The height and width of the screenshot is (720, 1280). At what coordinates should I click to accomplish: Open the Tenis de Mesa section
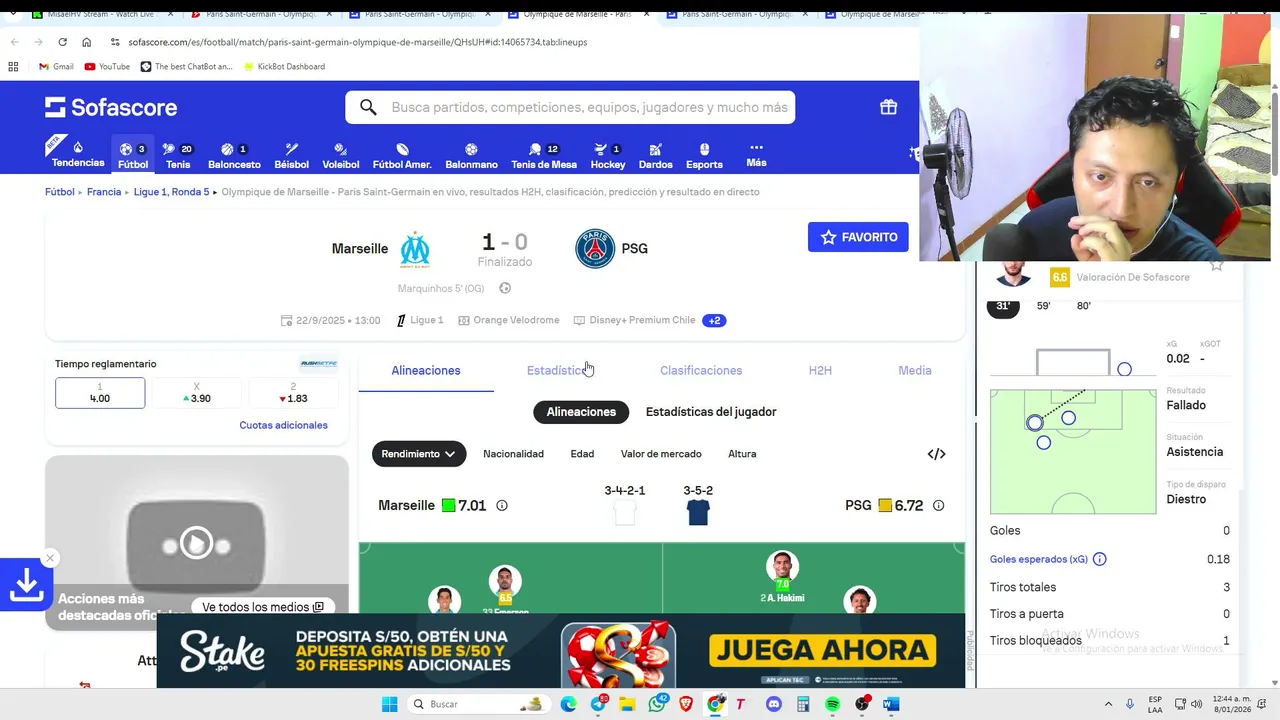[x=544, y=155]
